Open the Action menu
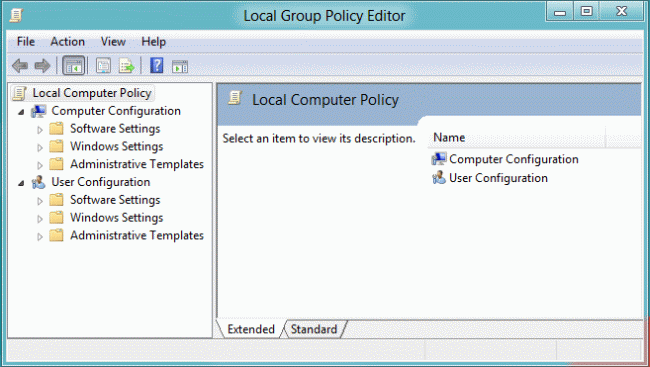 pyautogui.click(x=68, y=41)
